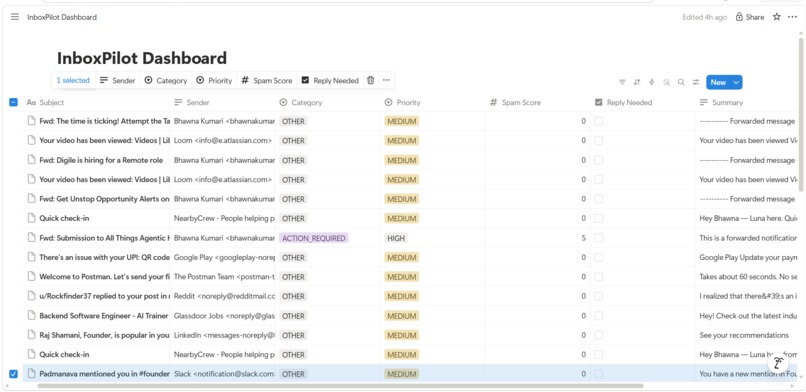Click 'Edited 4h ago' text
806x392 pixels.
[x=704, y=17]
